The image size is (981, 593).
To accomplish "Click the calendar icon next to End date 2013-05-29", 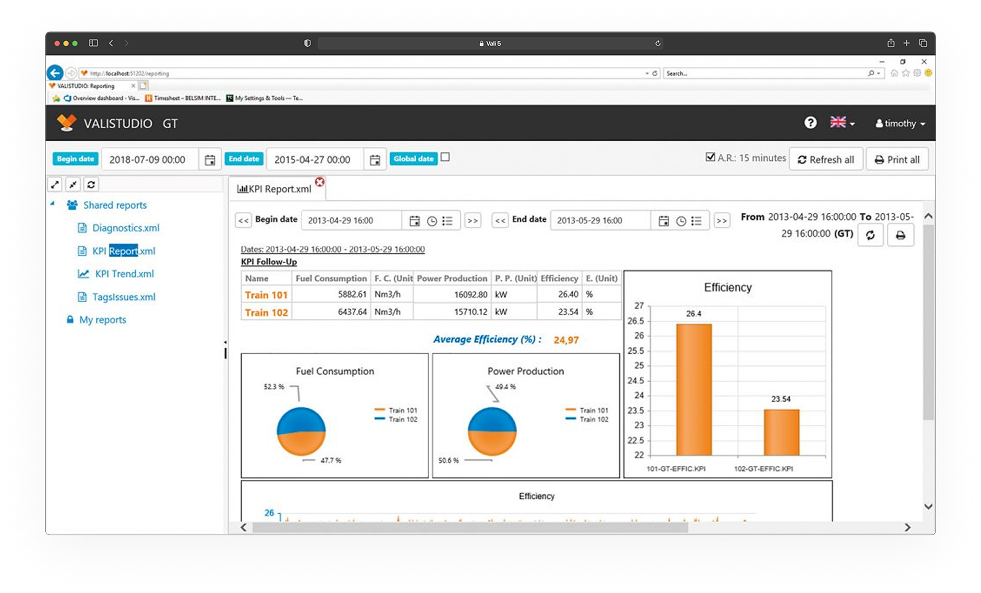I will click(x=663, y=220).
